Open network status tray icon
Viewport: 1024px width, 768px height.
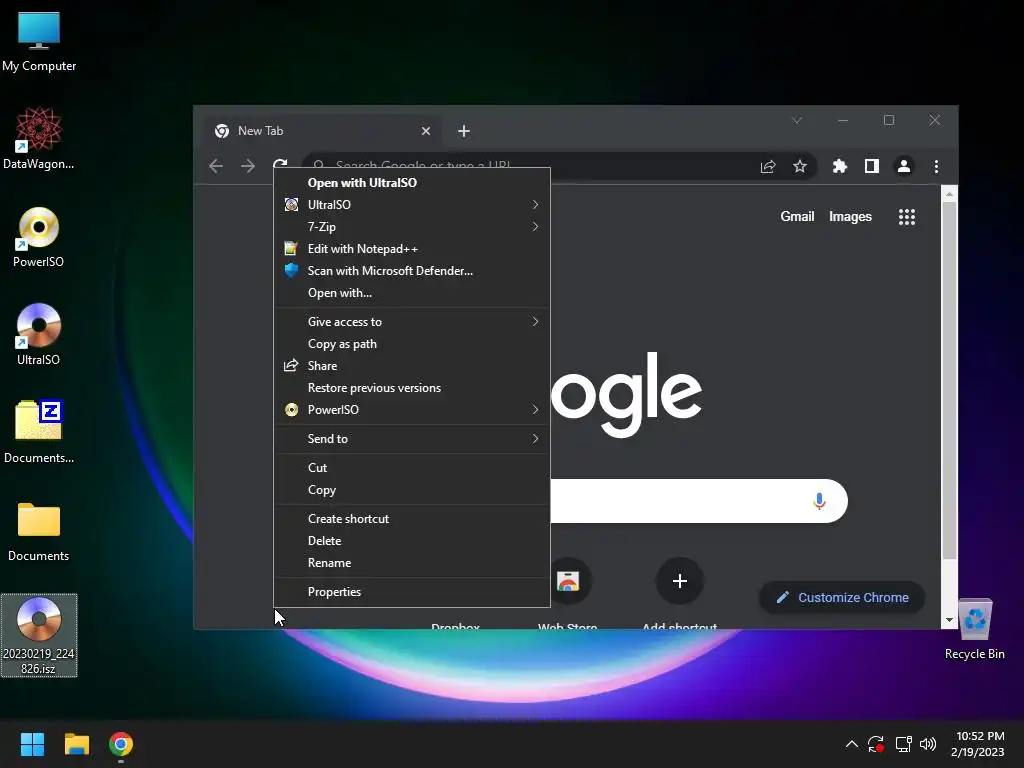903,744
